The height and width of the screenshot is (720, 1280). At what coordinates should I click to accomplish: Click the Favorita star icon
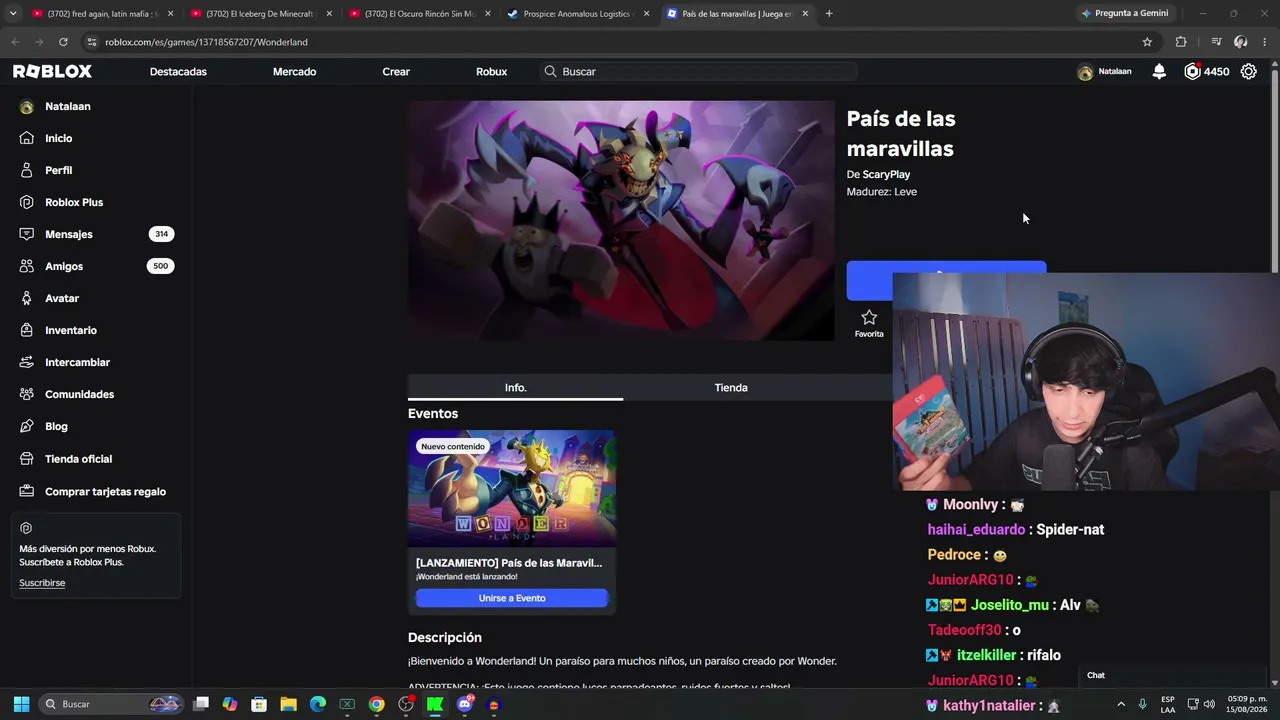(869, 317)
